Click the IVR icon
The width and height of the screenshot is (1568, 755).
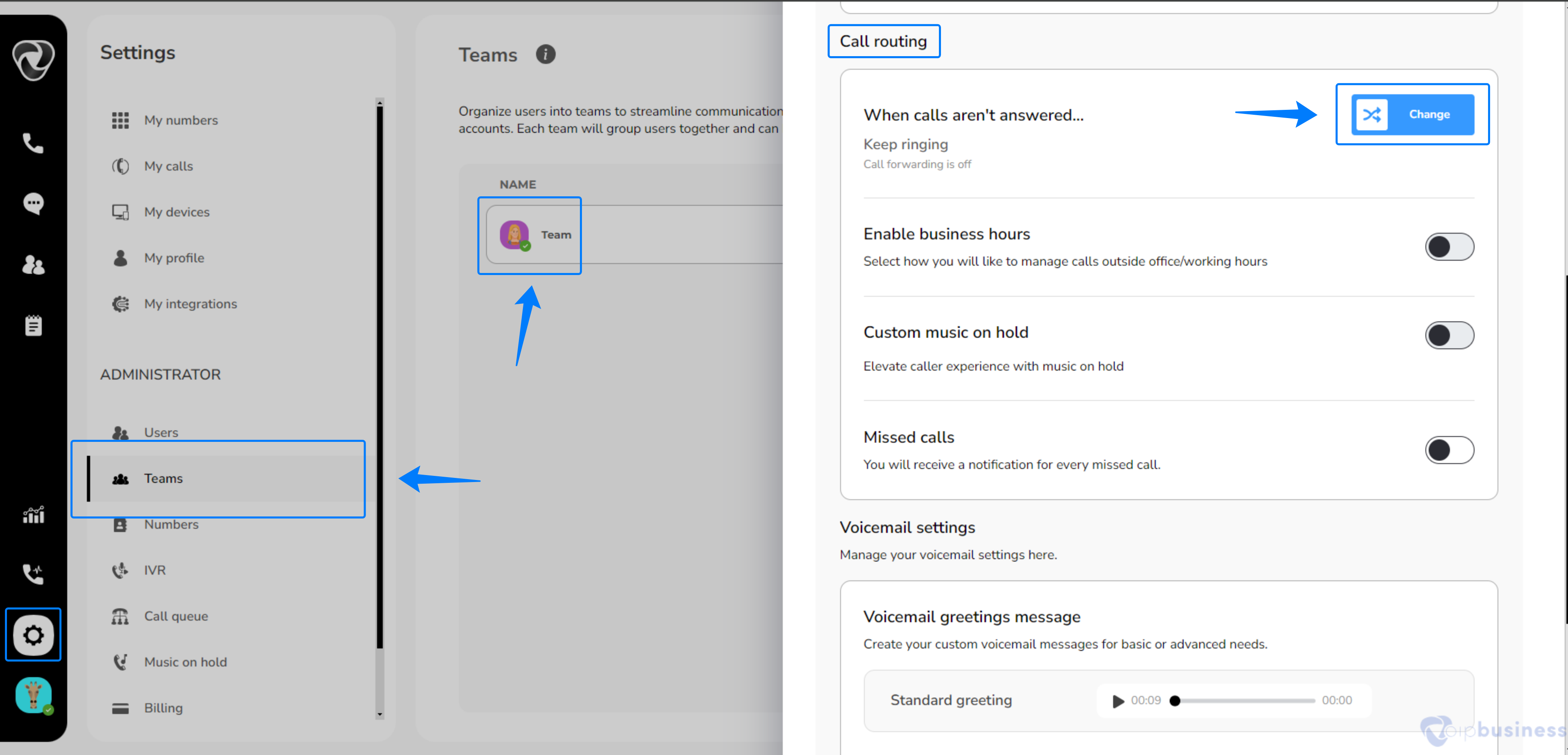[x=120, y=570]
